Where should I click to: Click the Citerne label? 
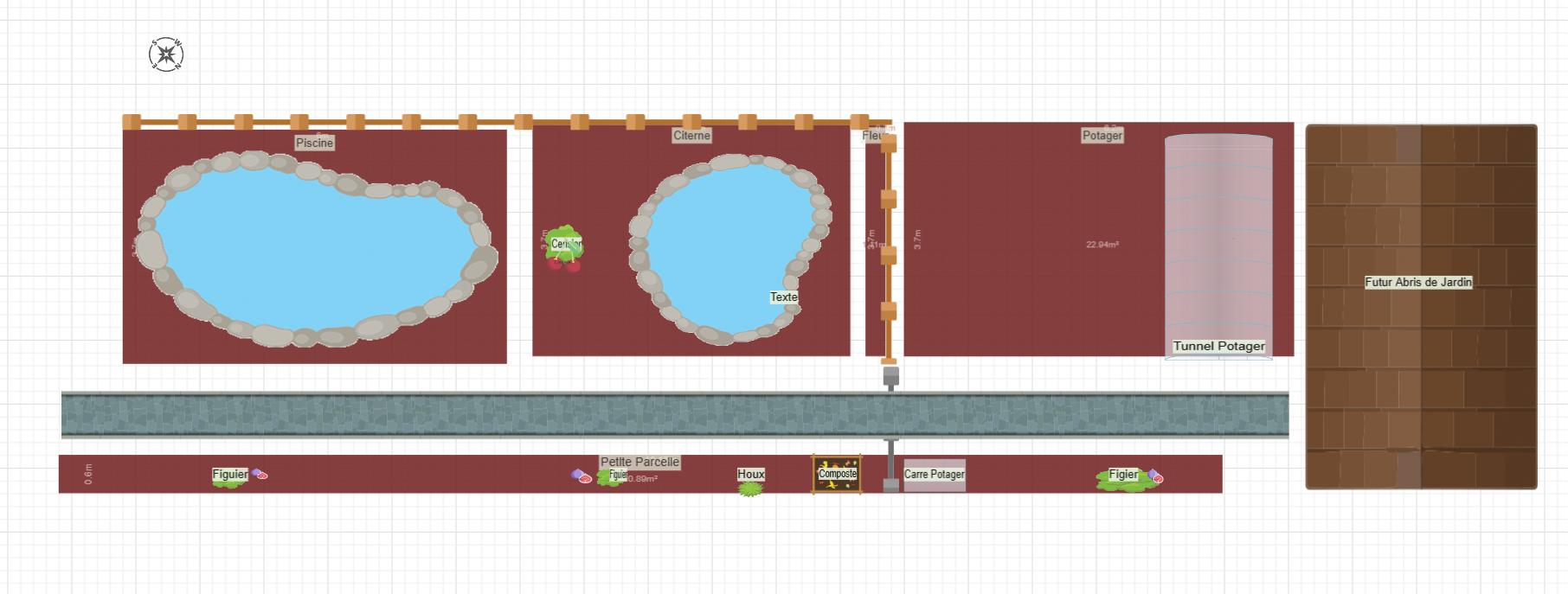click(x=691, y=136)
